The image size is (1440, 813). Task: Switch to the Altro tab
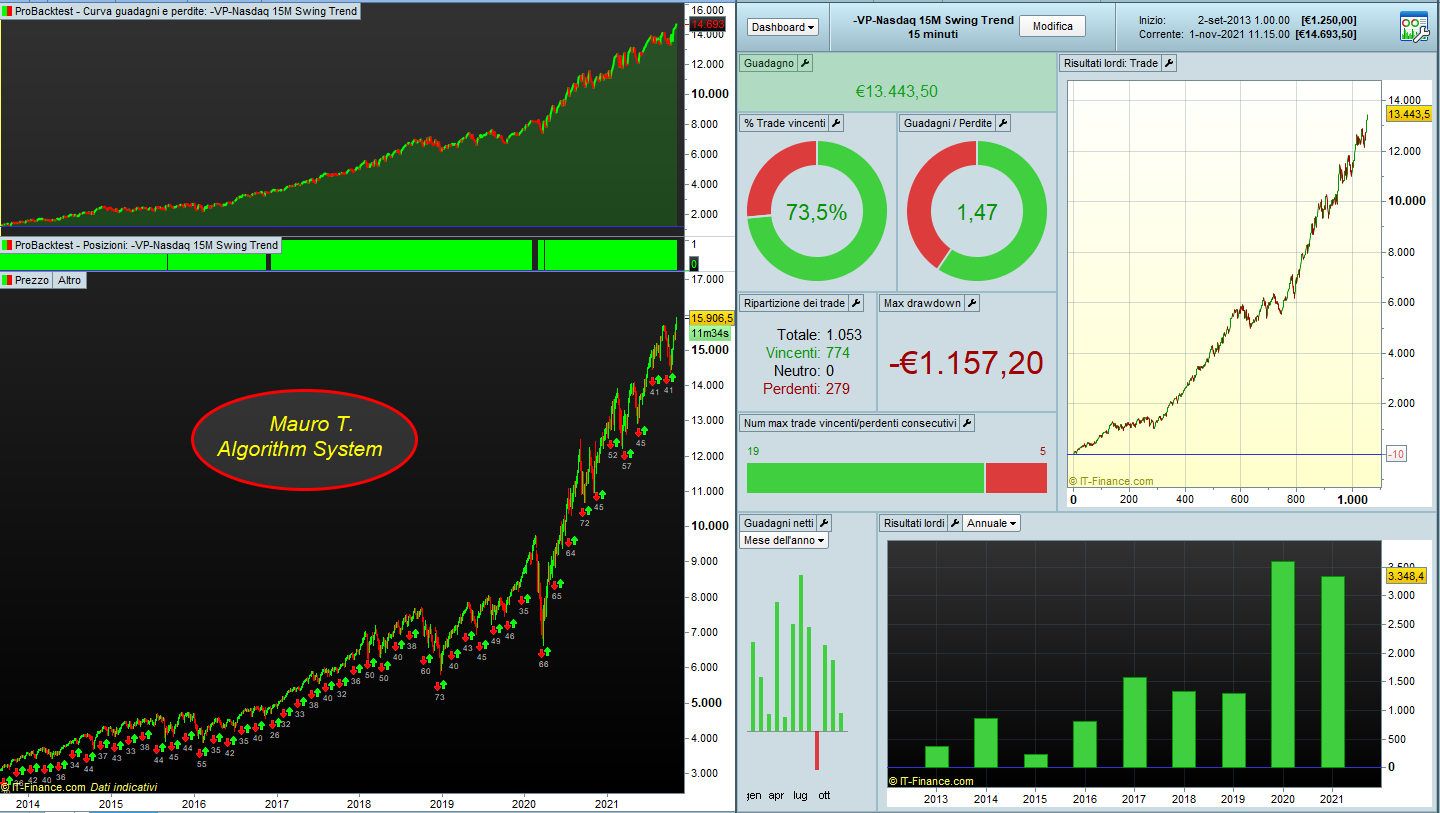point(69,280)
